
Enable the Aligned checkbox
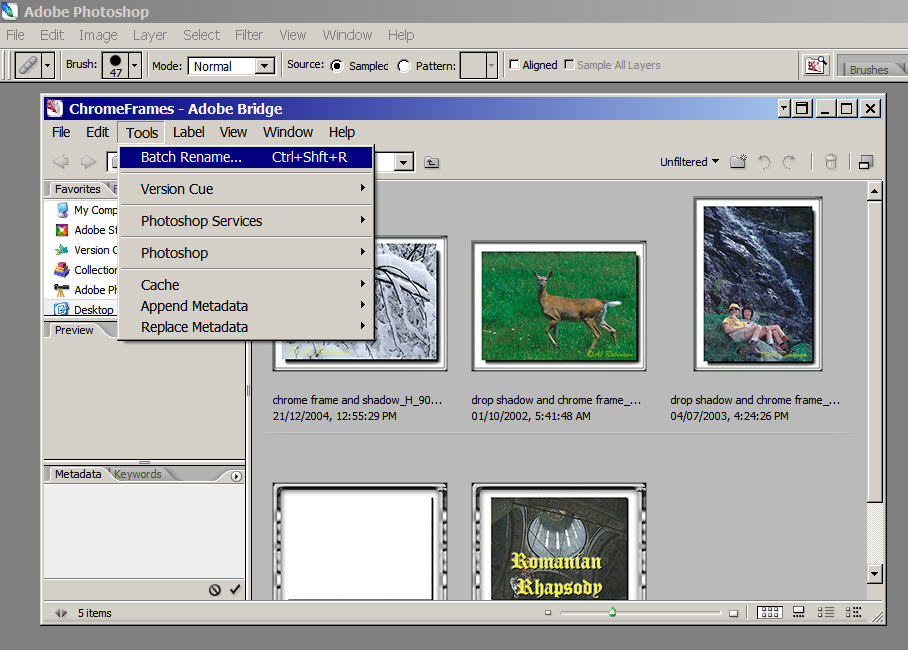(x=514, y=65)
